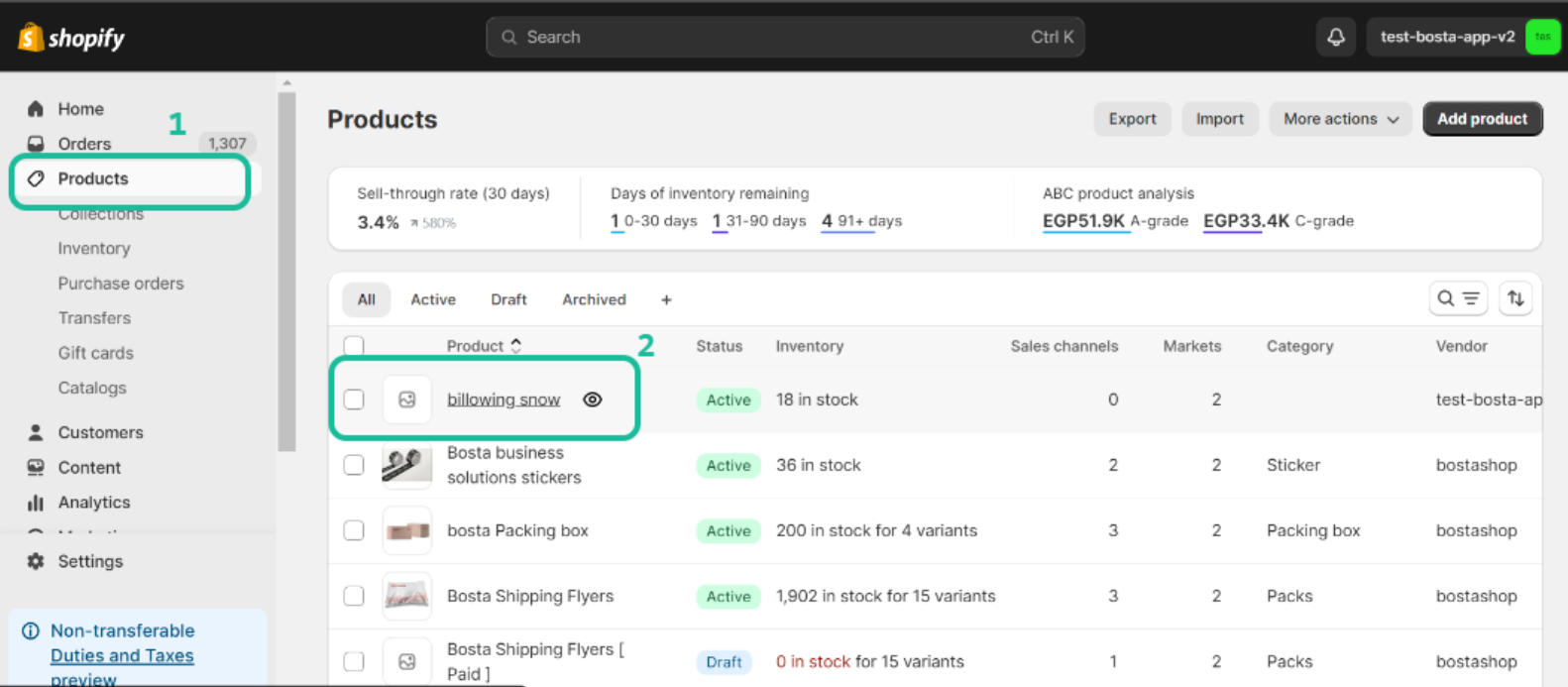
Task: Sort by the Product column header
Action: (x=484, y=346)
